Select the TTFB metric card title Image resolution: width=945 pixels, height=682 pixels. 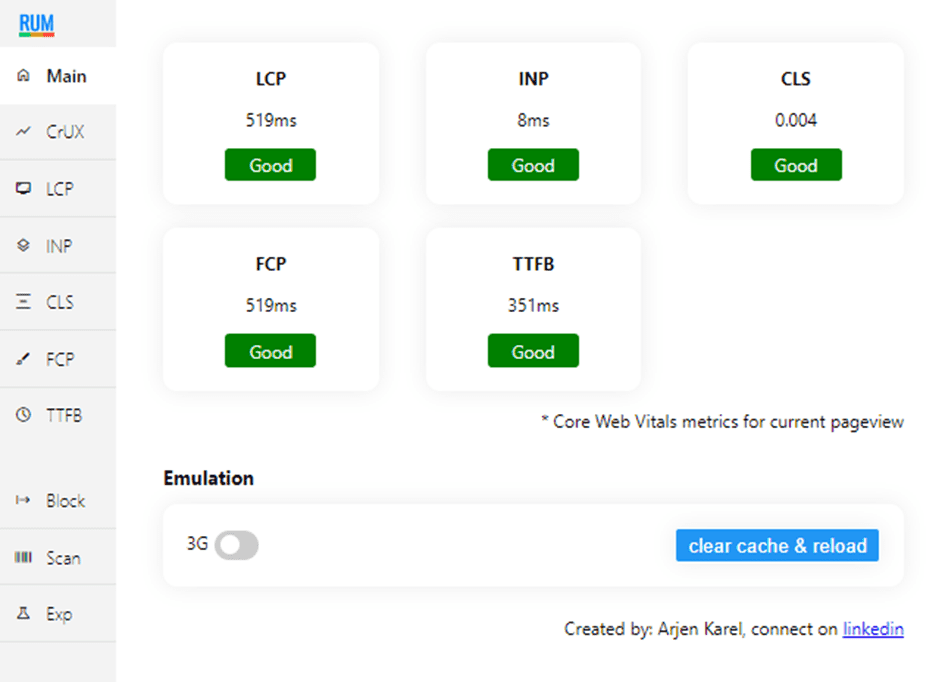pyautogui.click(x=533, y=264)
